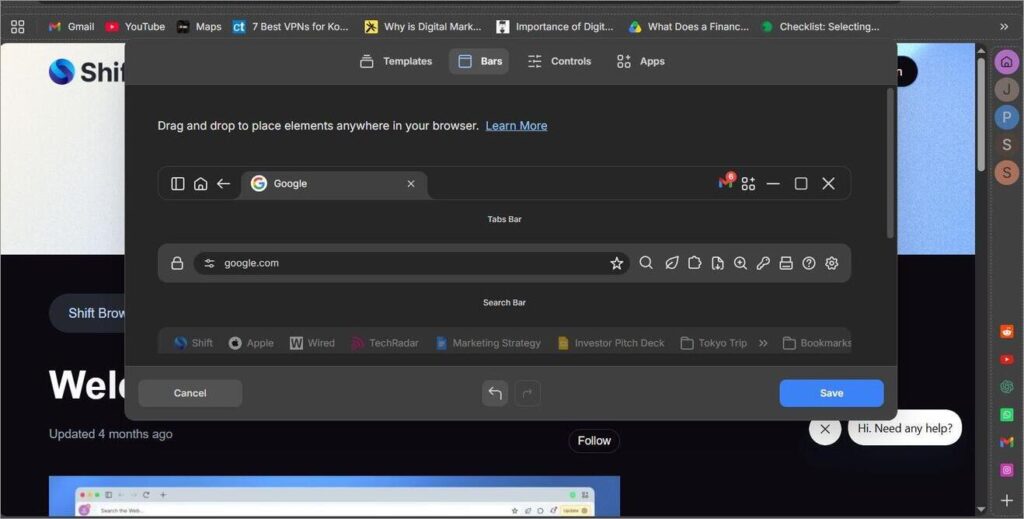Viewport: 1024px width, 519px height.
Task: Click the printer icon in Search Bar
Action: pyautogui.click(x=786, y=263)
